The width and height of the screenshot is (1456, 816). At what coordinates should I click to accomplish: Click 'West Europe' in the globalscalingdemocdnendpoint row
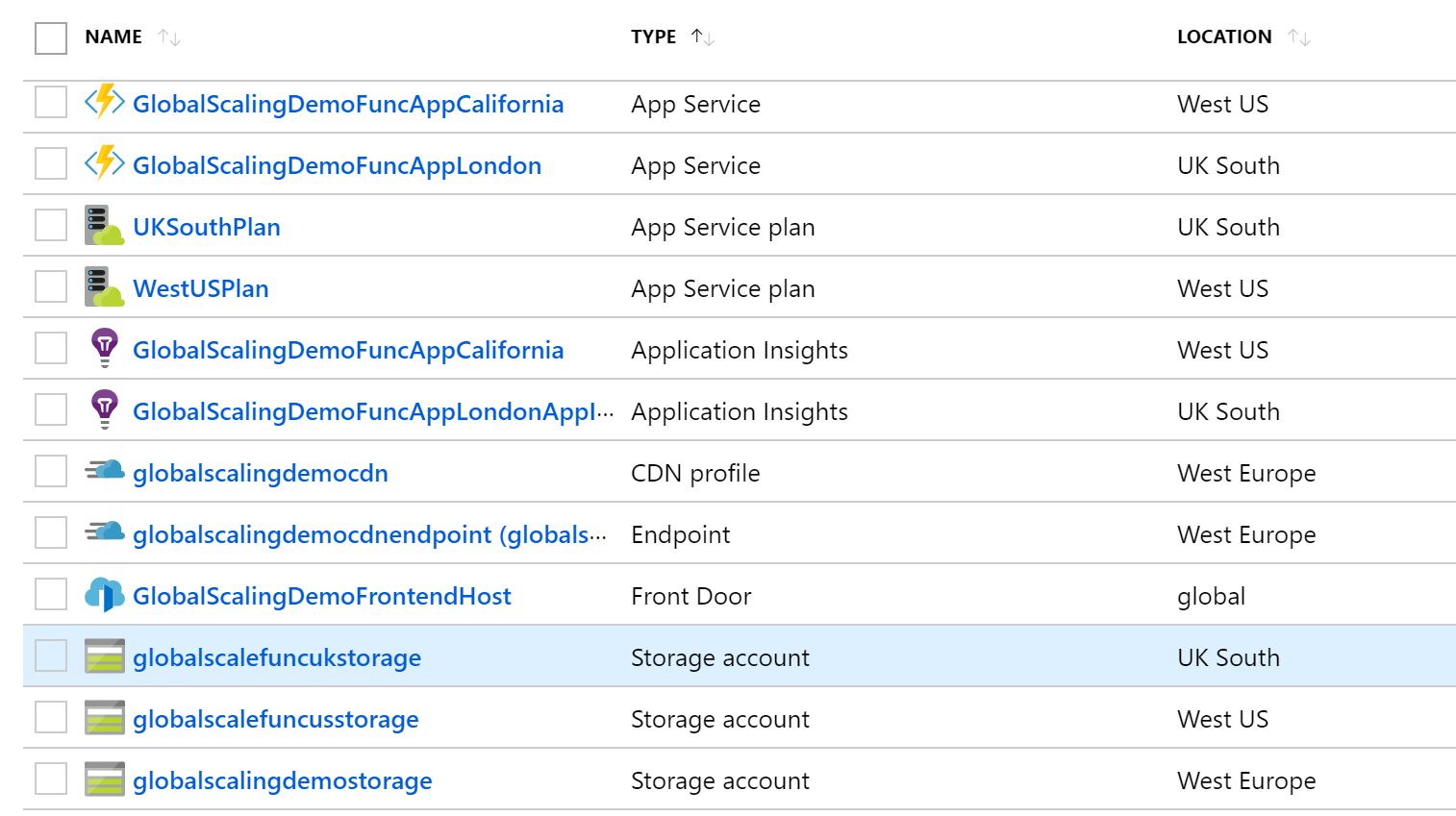pos(1246,534)
